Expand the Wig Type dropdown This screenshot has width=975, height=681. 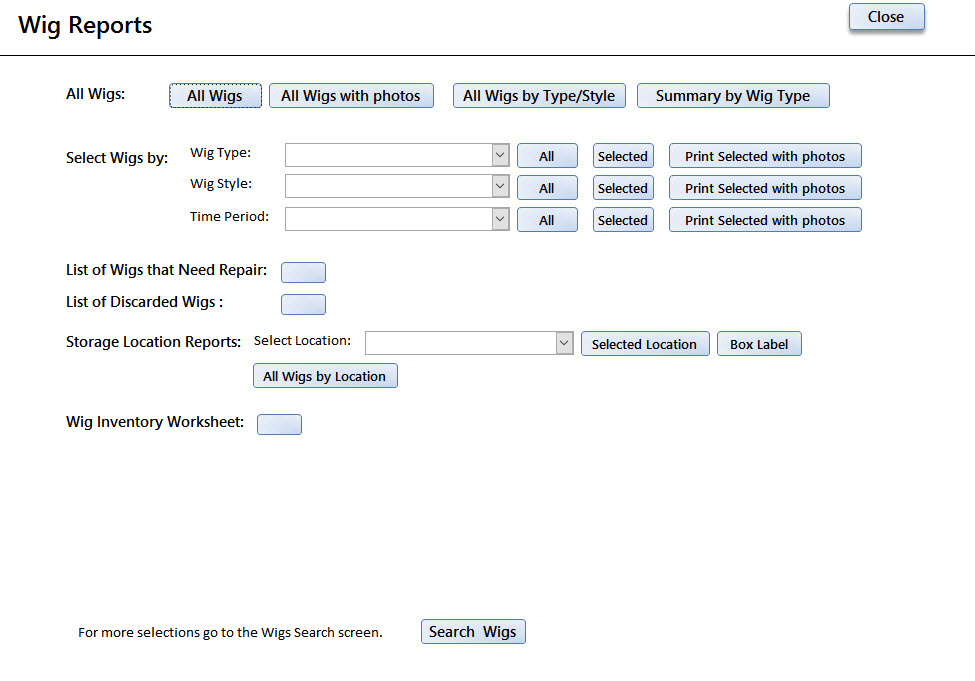pyautogui.click(x=501, y=155)
